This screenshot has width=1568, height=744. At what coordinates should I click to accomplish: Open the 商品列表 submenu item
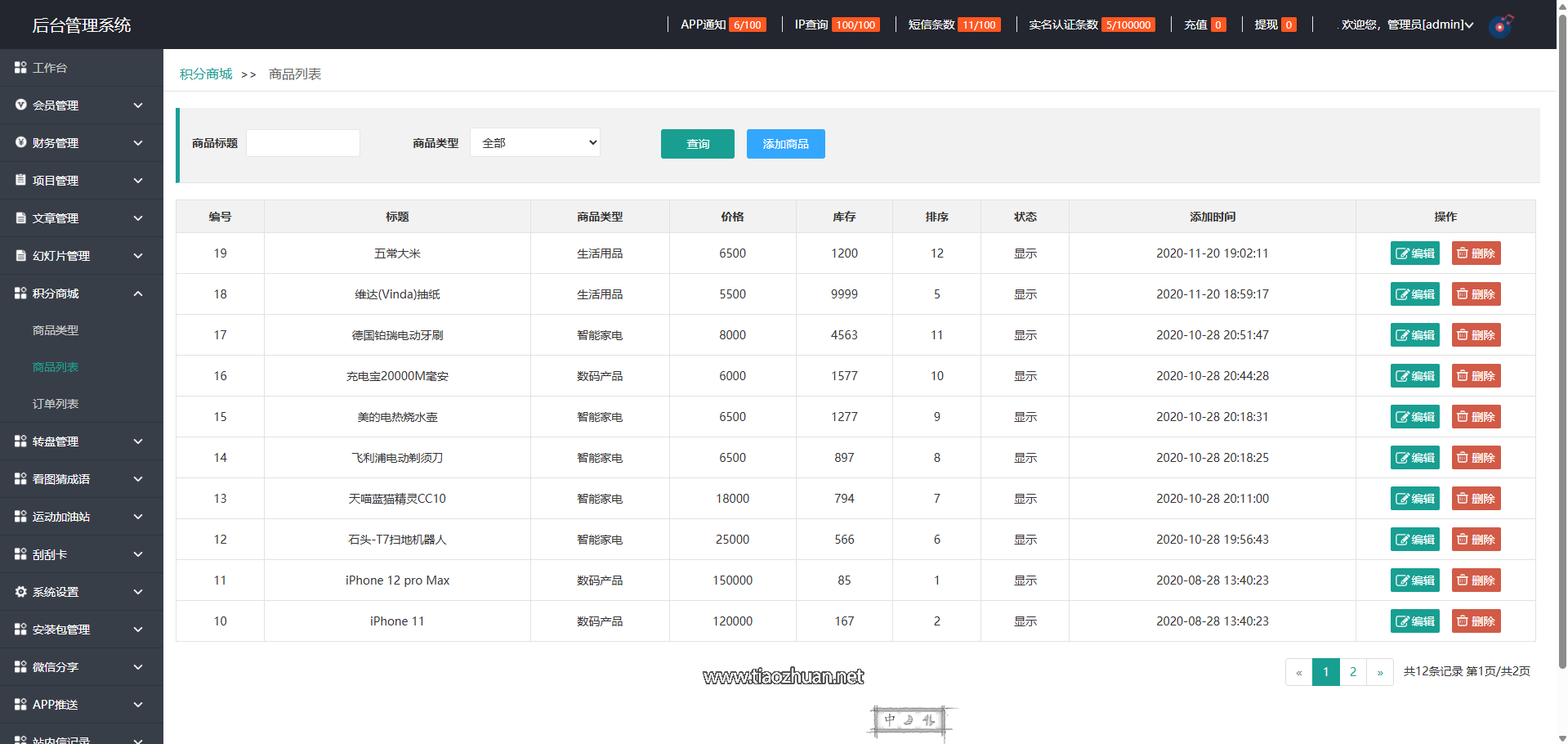click(x=56, y=367)
